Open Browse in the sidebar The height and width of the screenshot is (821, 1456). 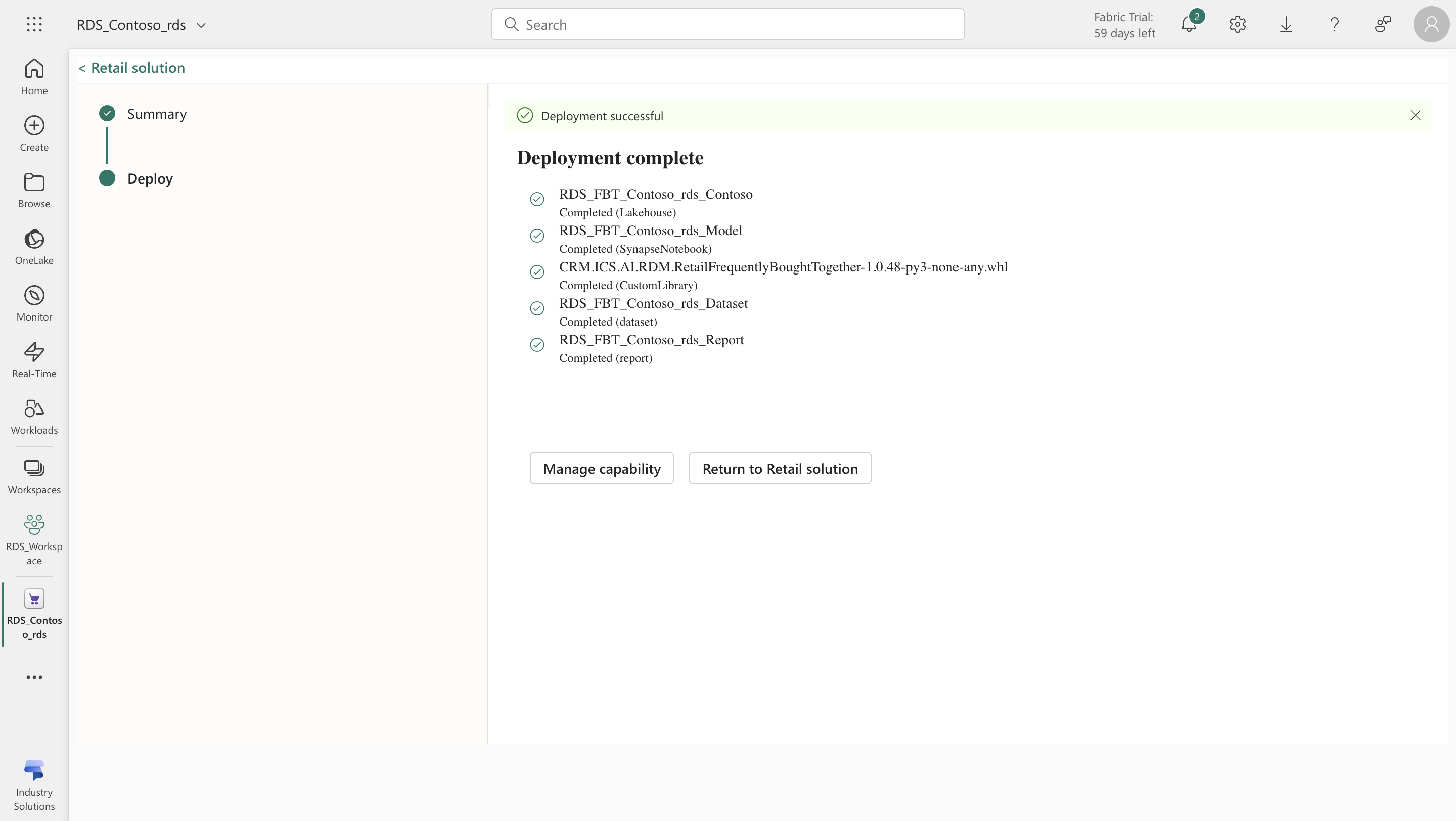pos(34,190)
